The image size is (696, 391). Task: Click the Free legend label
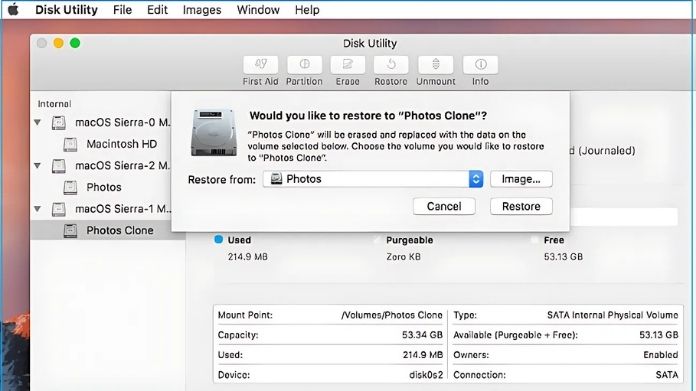tap(554, 240)
